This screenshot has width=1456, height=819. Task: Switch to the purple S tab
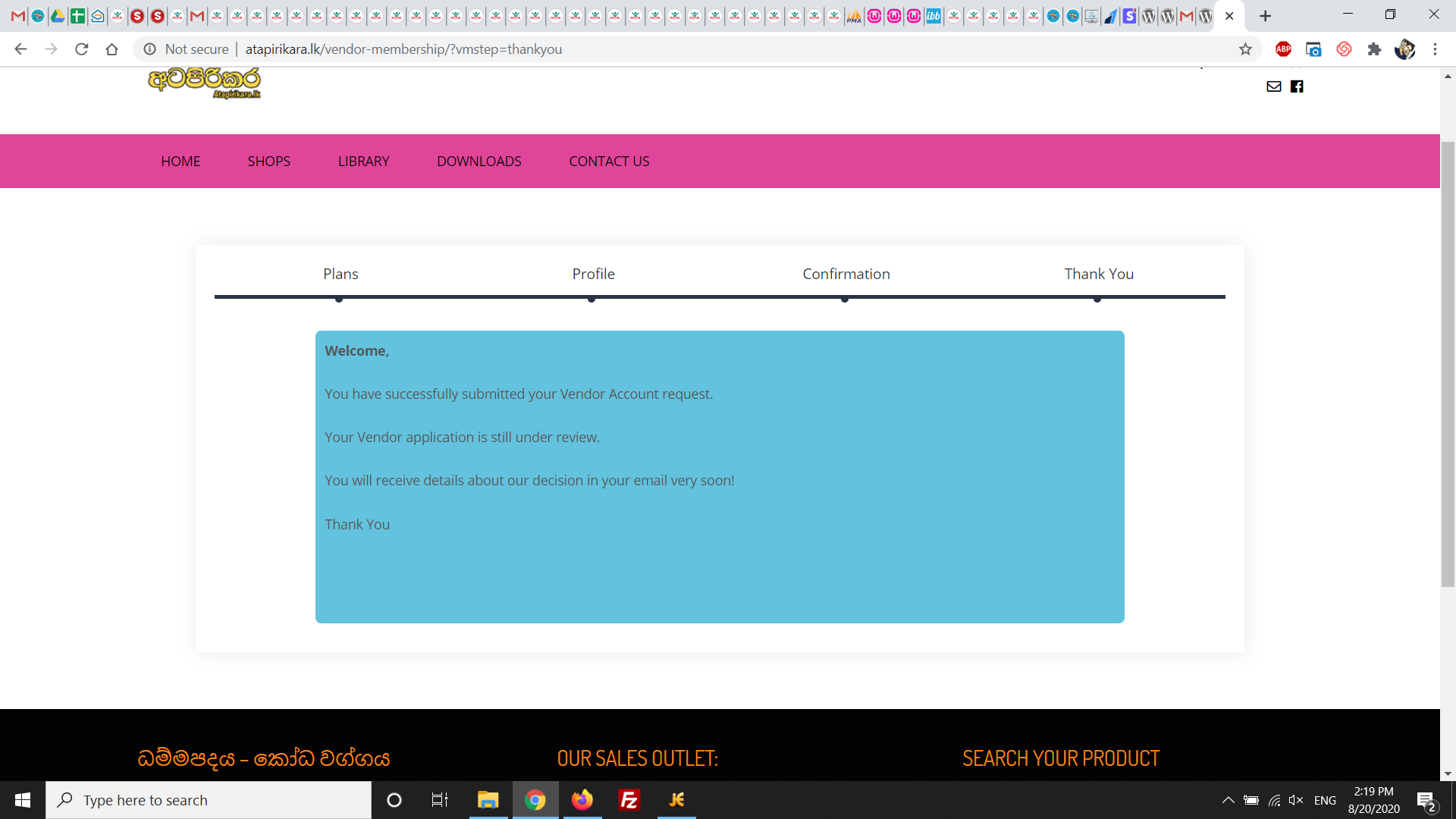1129,16
